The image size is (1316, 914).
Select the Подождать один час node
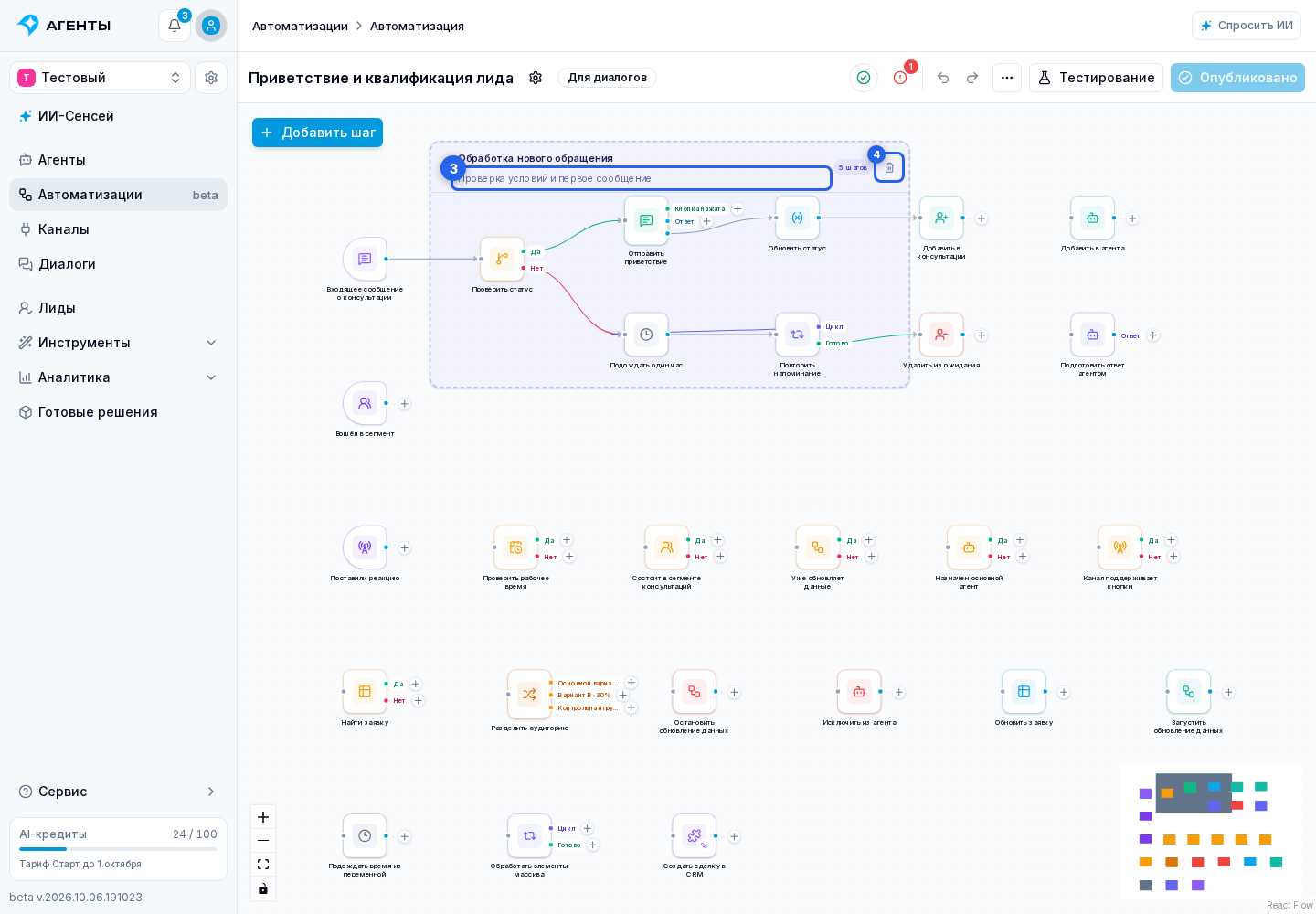(646, 335)
